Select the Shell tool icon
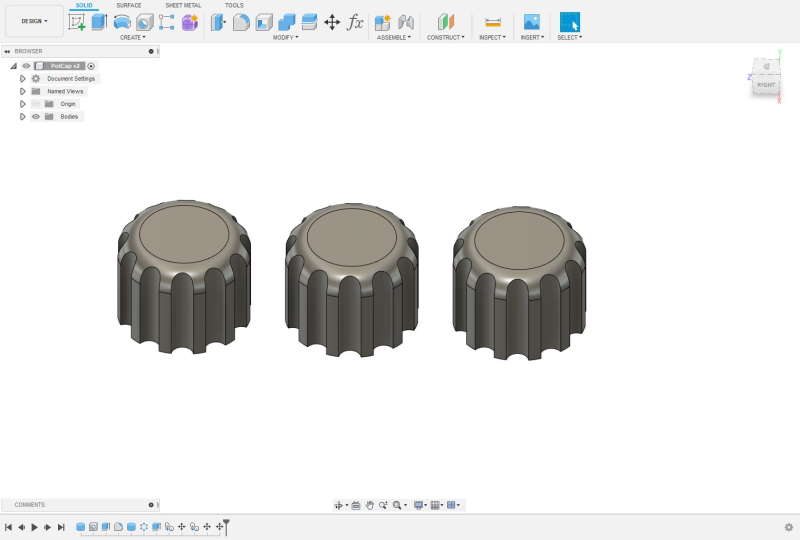 [264, 22]
